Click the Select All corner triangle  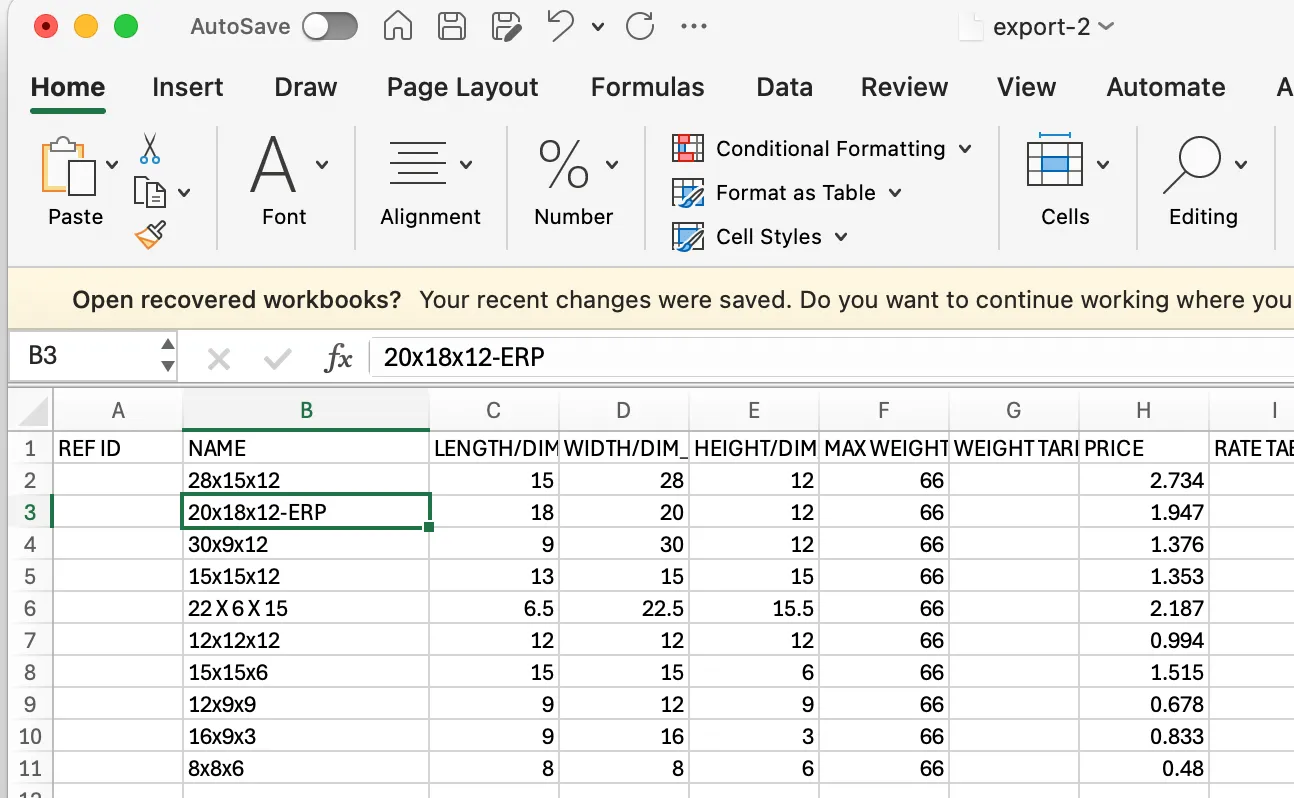(x=33, y=410)
